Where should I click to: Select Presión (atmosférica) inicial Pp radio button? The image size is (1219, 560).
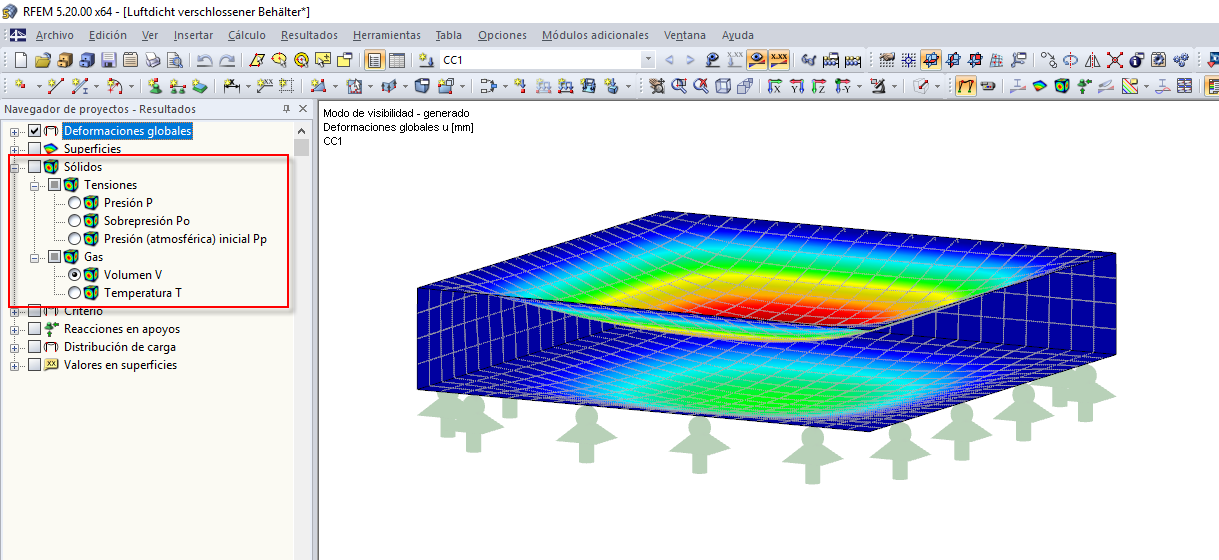(x=74, y=239)
